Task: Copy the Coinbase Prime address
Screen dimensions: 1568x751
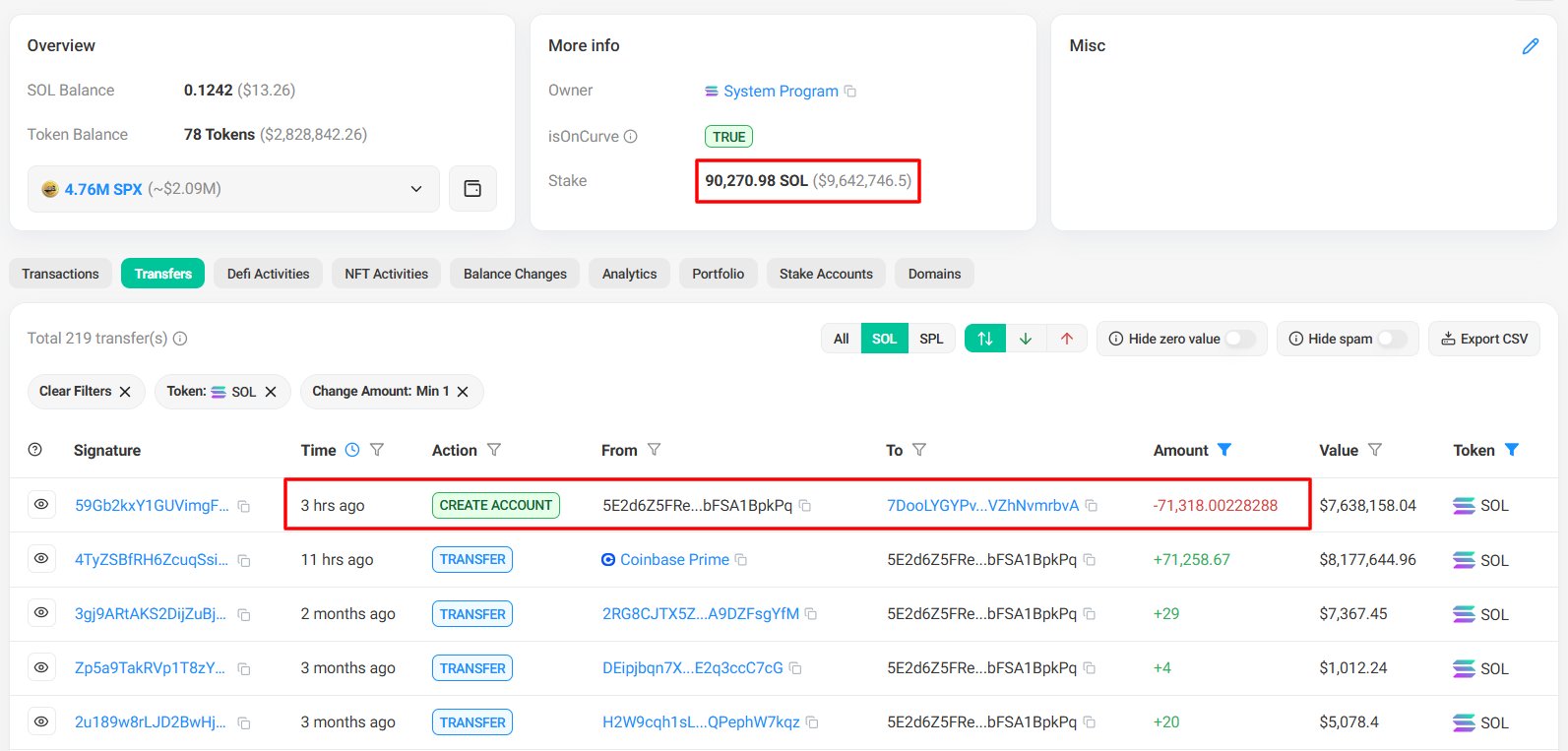Action: 741,560
